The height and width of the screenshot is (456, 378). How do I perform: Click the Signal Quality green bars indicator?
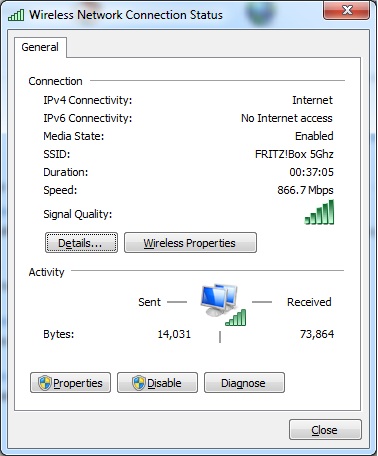(319, 212)
